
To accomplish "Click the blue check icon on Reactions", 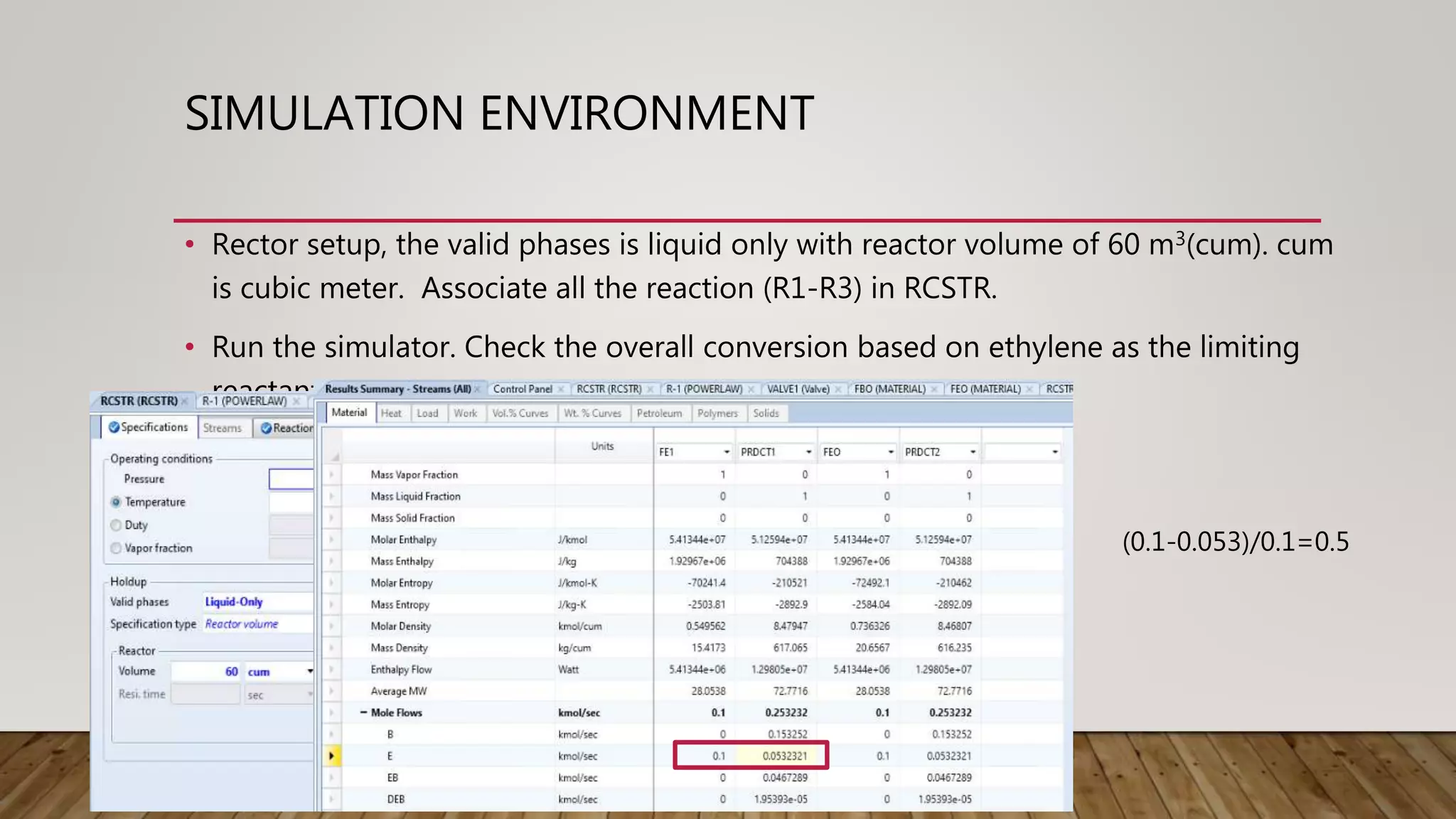I will pyautogui.click(x=266, y=428).
